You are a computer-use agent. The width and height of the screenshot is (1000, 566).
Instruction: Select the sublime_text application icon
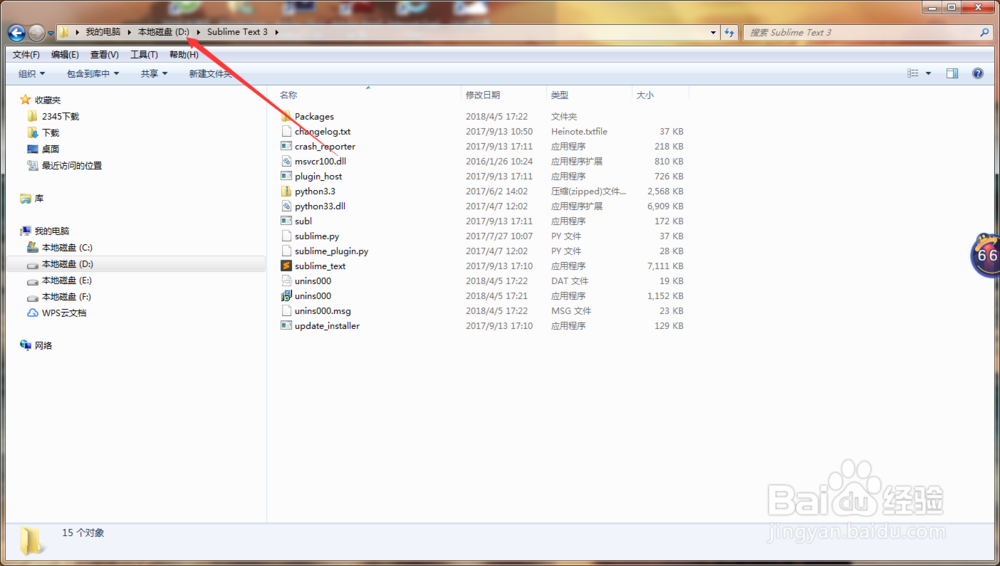pos(286,265)
